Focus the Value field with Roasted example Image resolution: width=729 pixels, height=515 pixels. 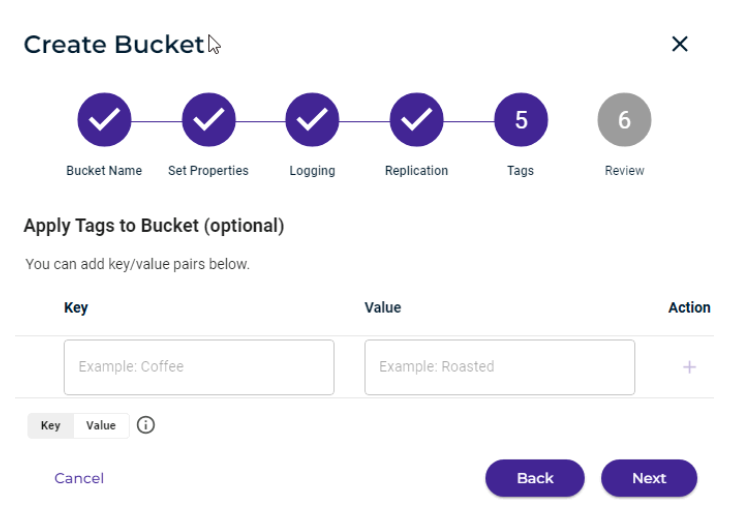point(500,367)
